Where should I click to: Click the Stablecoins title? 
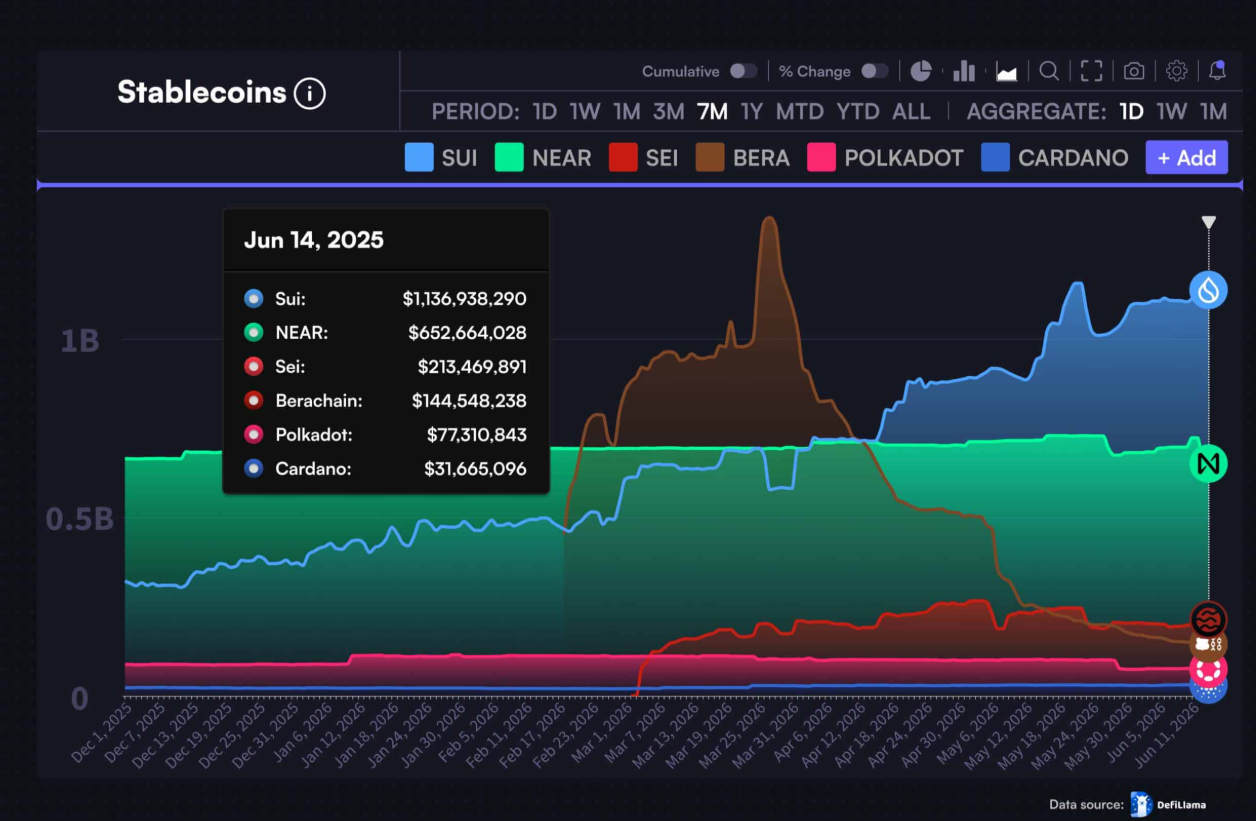pos(202,92)
